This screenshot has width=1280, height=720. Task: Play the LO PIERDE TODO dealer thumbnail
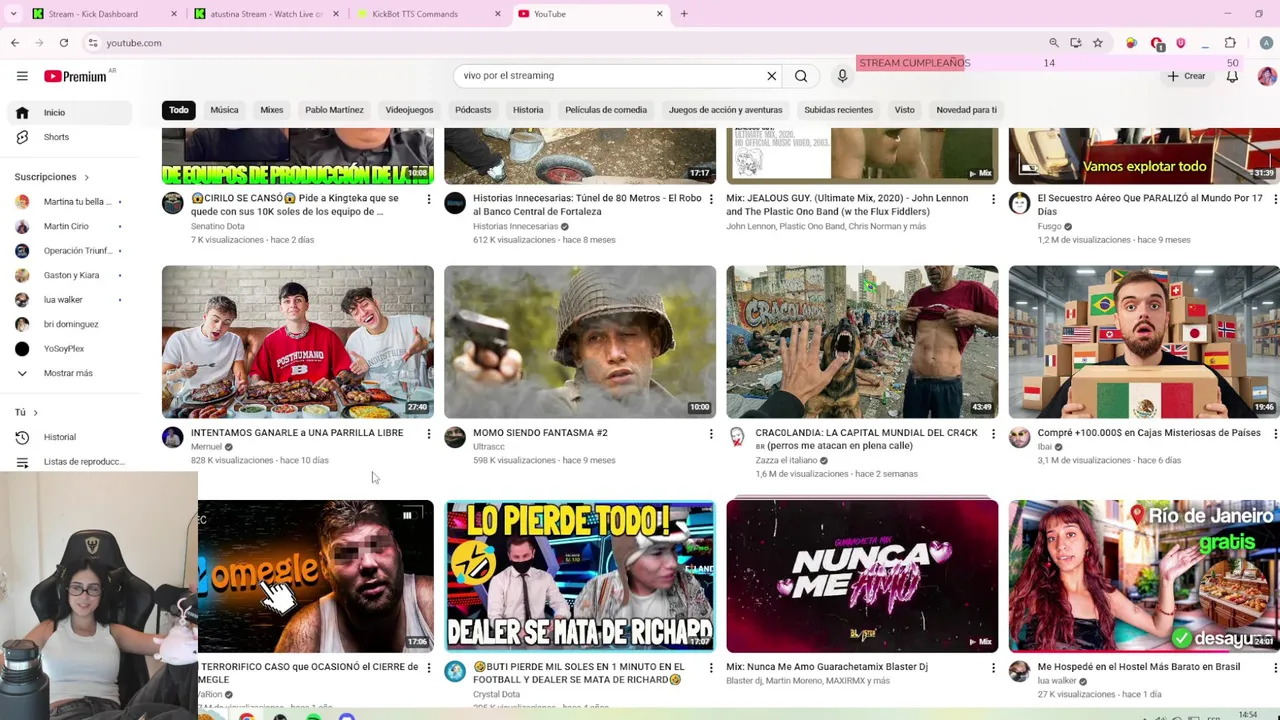click(x=580, y=576)
